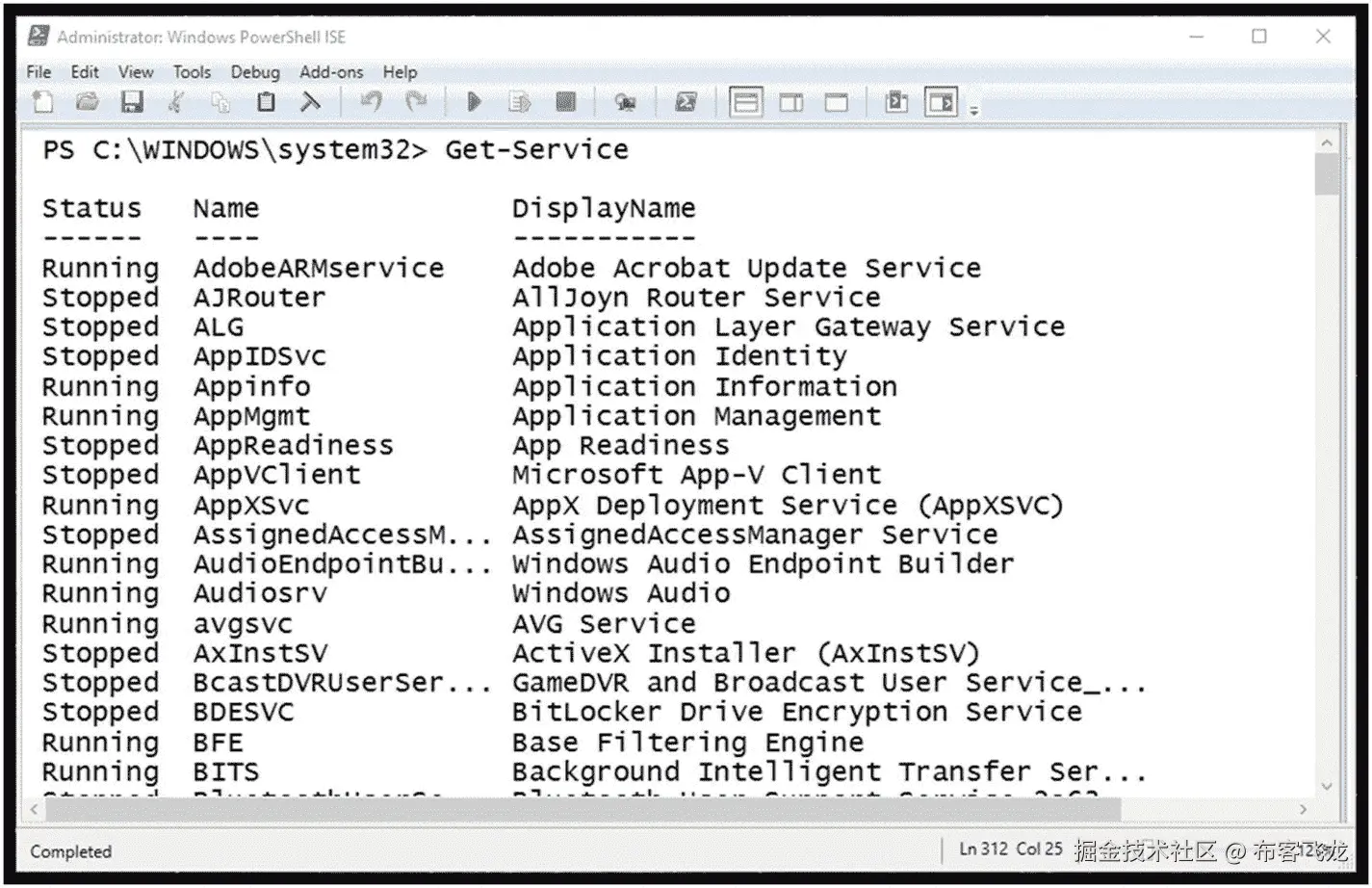Click the Appinfo service name

(251, 387)
